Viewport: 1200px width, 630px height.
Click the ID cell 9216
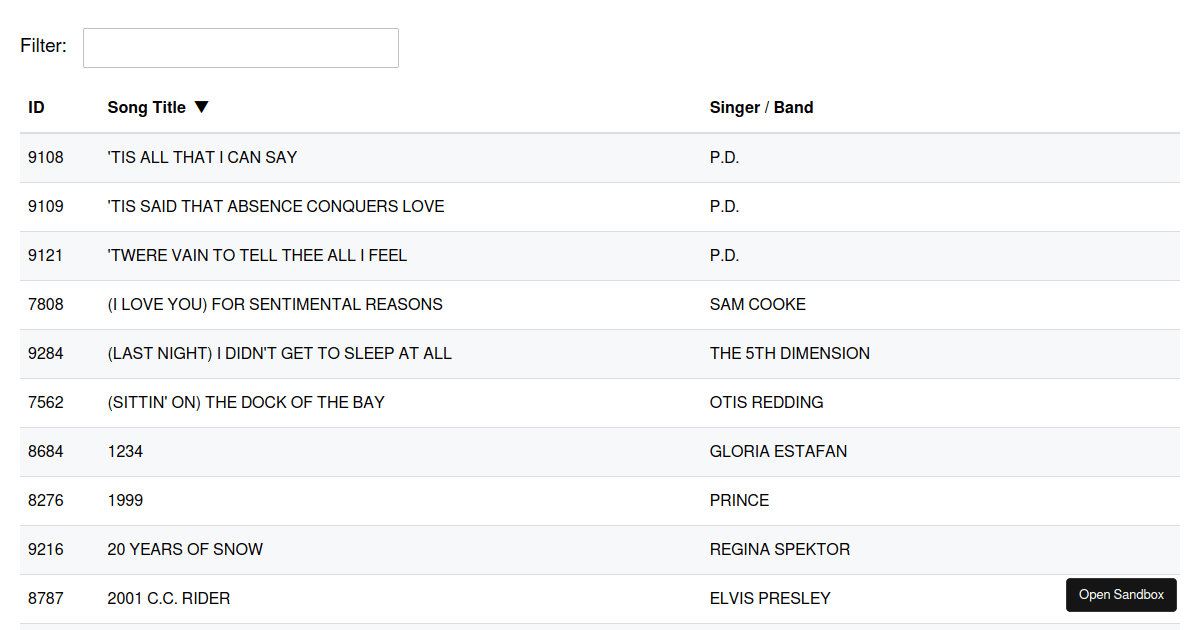pyautogui.click(x=46, y=549)
